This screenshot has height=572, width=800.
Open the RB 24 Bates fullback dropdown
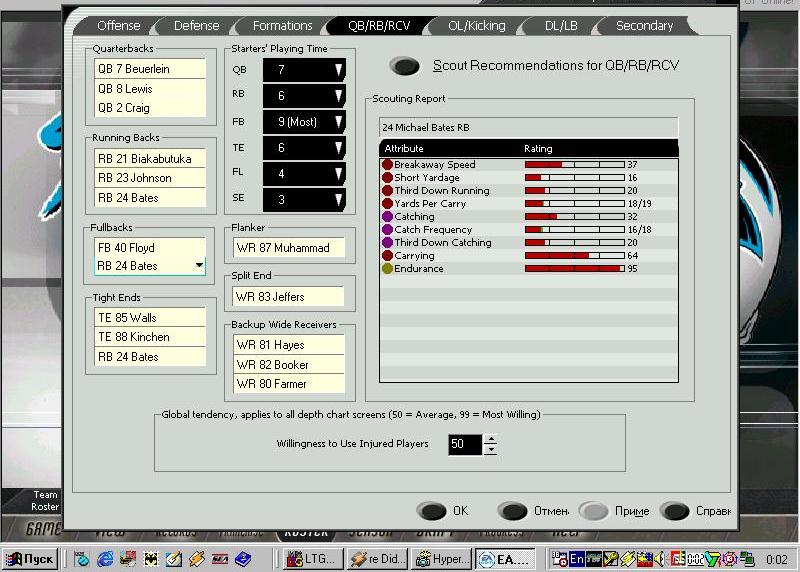click(x=200, y=266)
